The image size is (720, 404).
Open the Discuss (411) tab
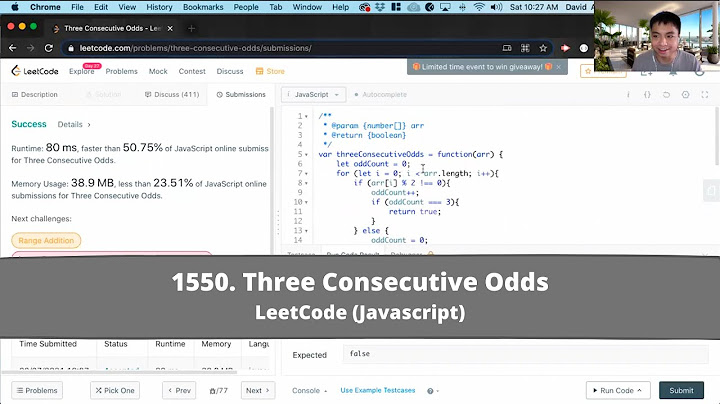[x=172, y=95]
